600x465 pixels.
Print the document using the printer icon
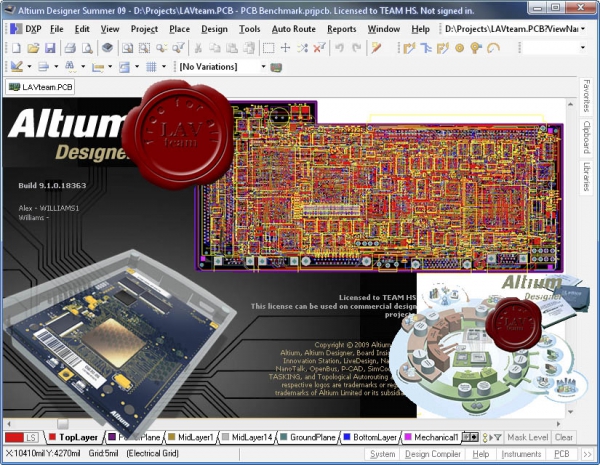(x=70, y=48)
